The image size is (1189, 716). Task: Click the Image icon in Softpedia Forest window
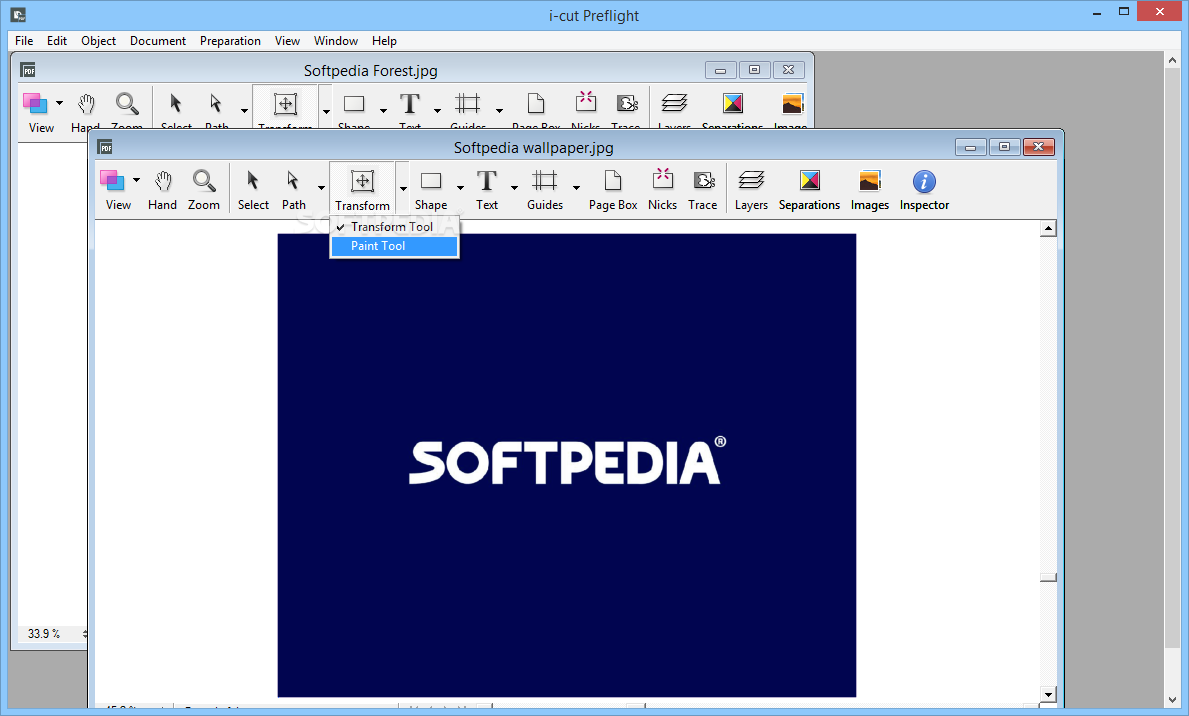tap(792, 103)
